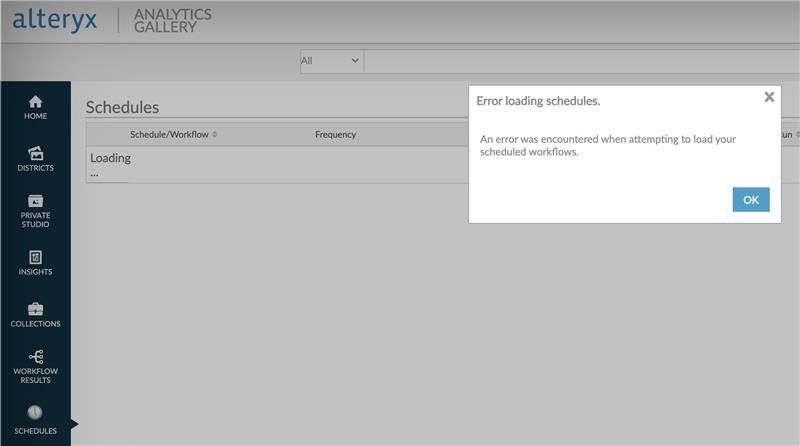Screen dimensions: 800x446
Task: Open the Insights section
Action: pos(35,263)
